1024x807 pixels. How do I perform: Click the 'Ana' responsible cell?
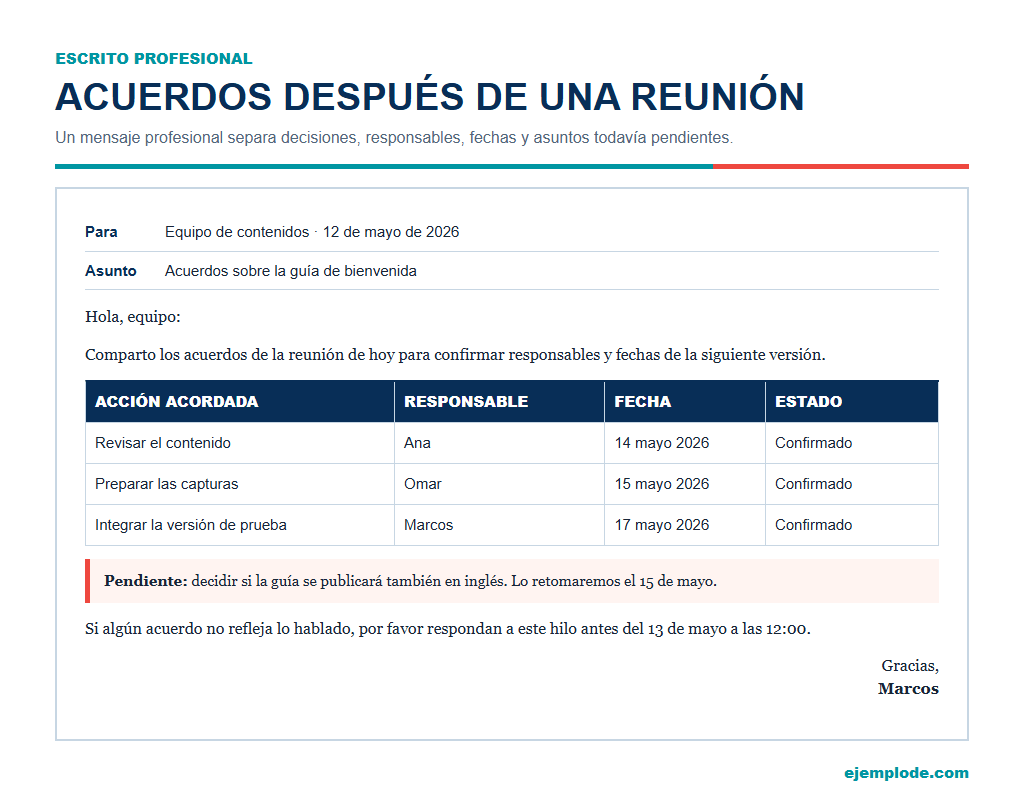pos(499,443)
